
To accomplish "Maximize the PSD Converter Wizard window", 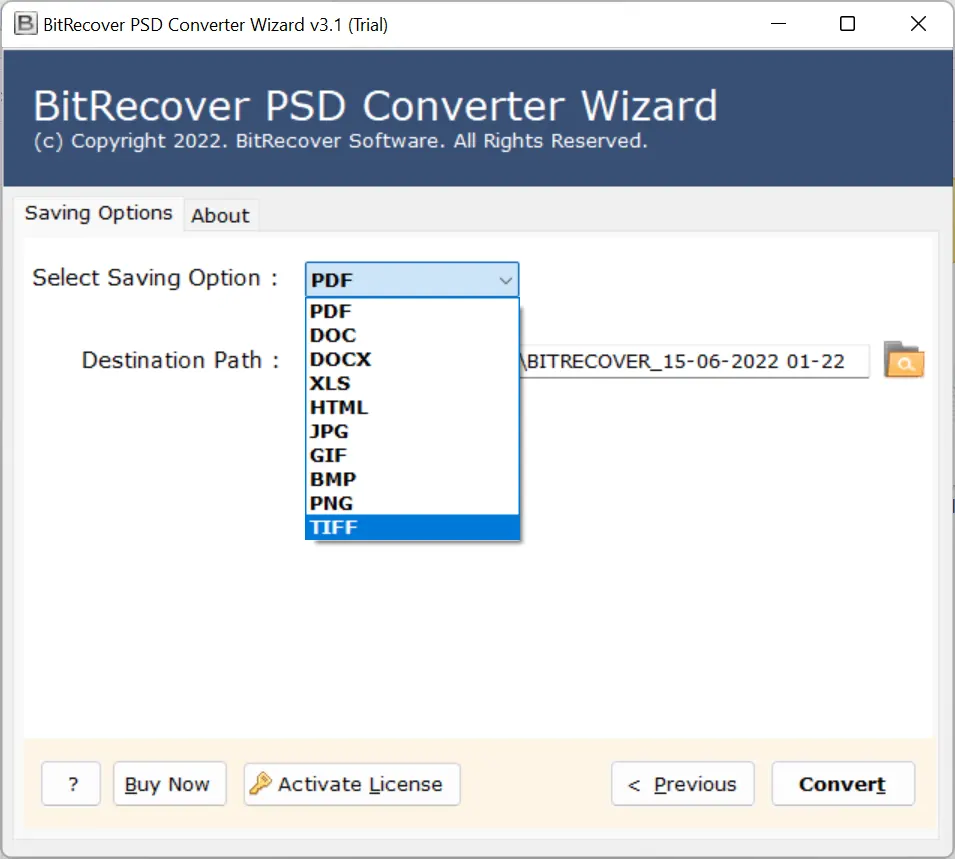I will point(847,24).
